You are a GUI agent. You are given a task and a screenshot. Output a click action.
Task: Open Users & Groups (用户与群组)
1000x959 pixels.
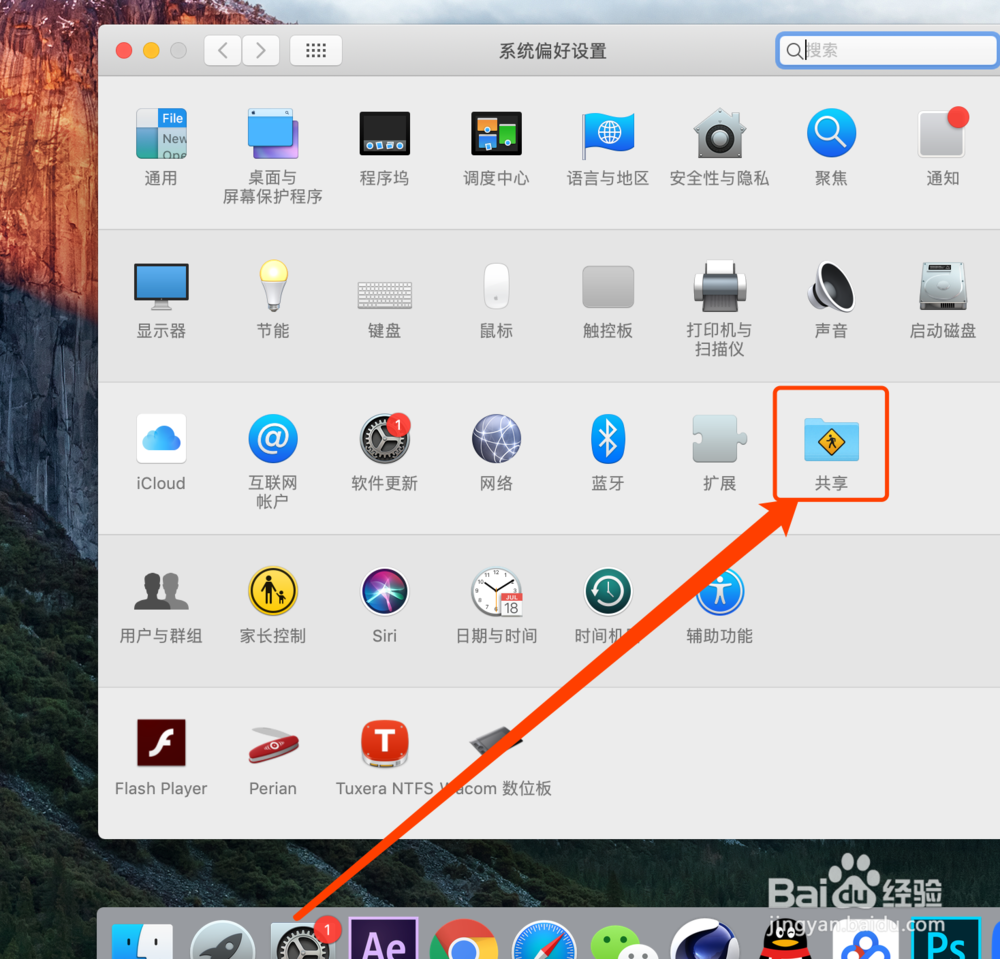pos(161,590)
